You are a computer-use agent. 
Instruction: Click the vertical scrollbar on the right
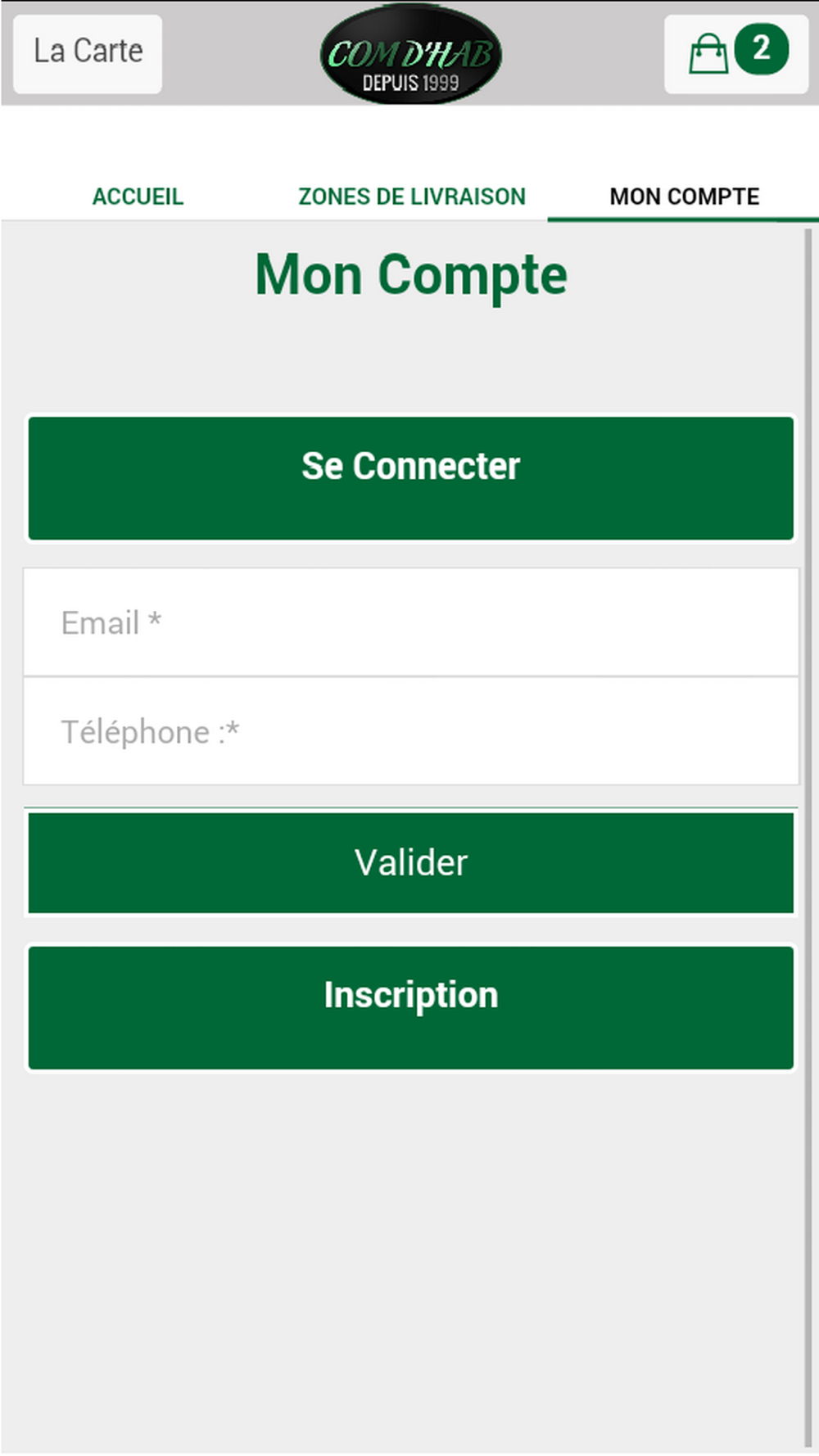click(x=809, y=835)
